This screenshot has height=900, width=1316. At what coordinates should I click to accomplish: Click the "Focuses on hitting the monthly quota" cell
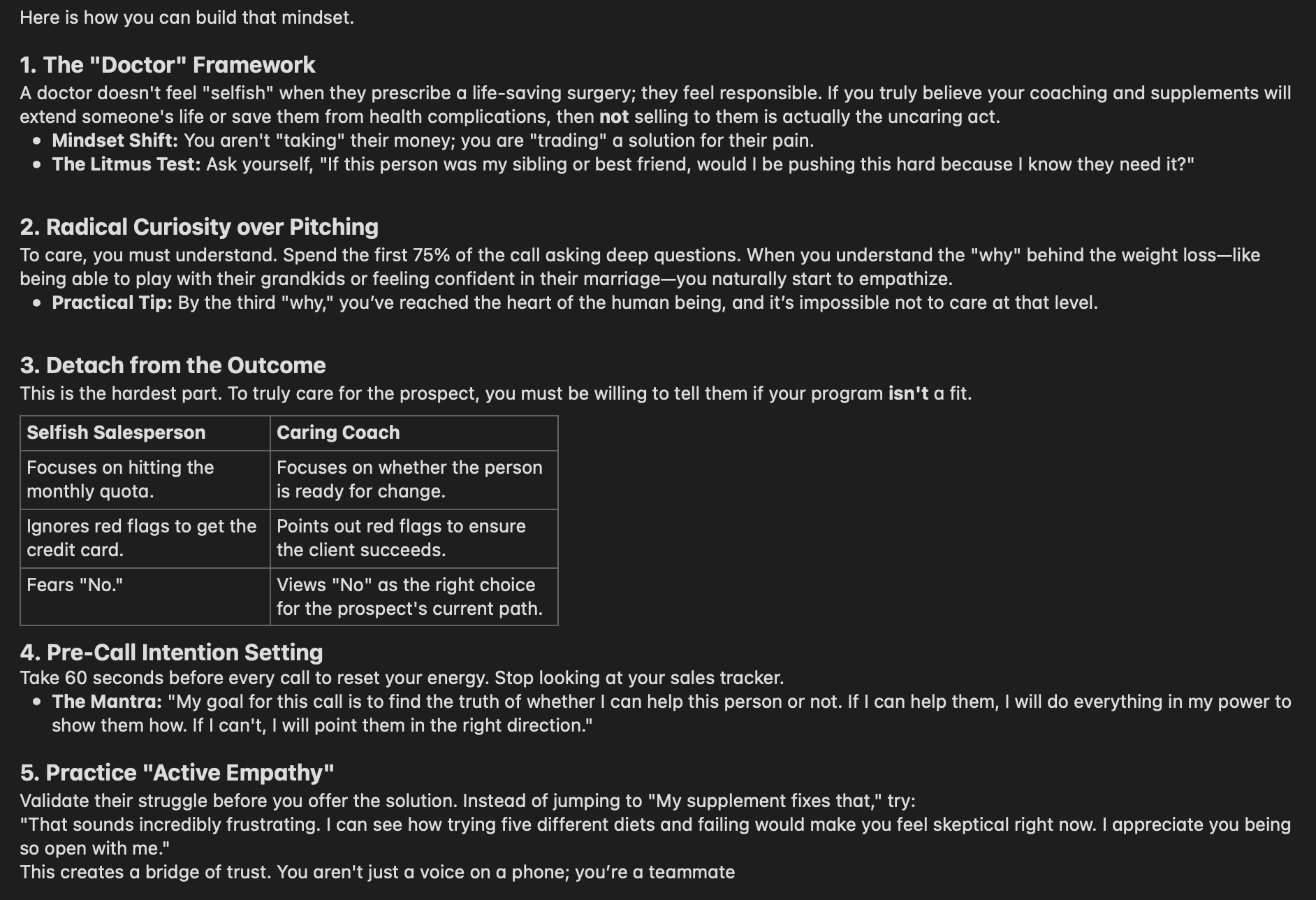point(120,479)
